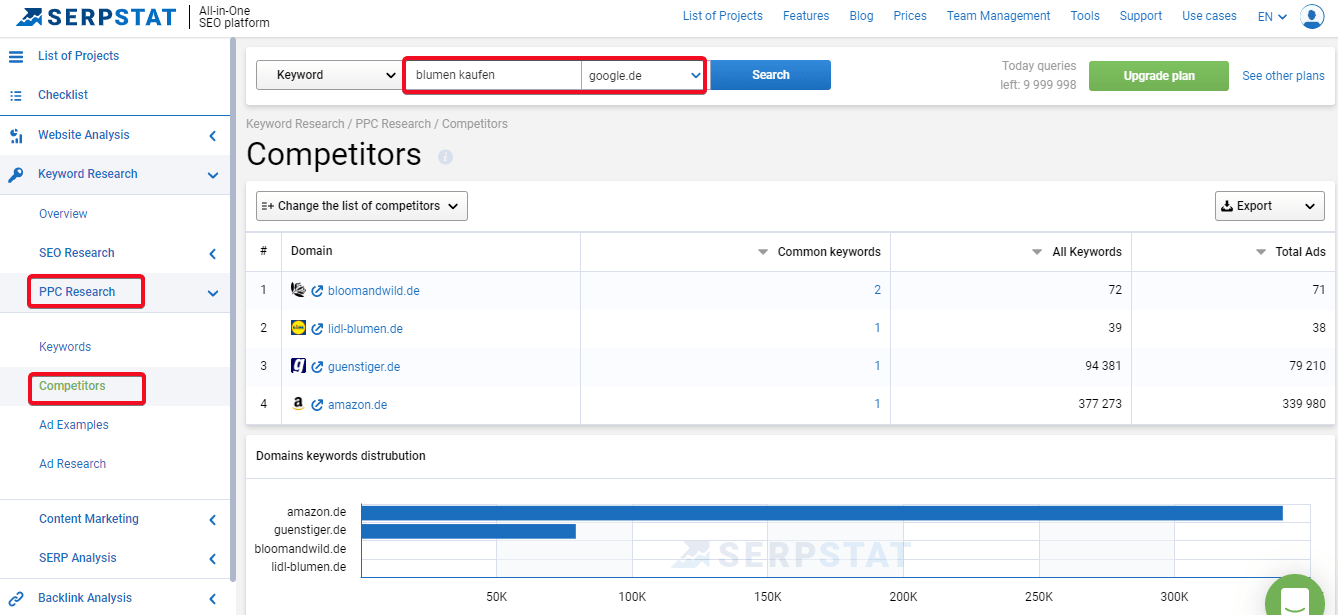Click the amazon.de bar in chart
The width and height of the screenshot is (1338, 615).
(822, 513)
